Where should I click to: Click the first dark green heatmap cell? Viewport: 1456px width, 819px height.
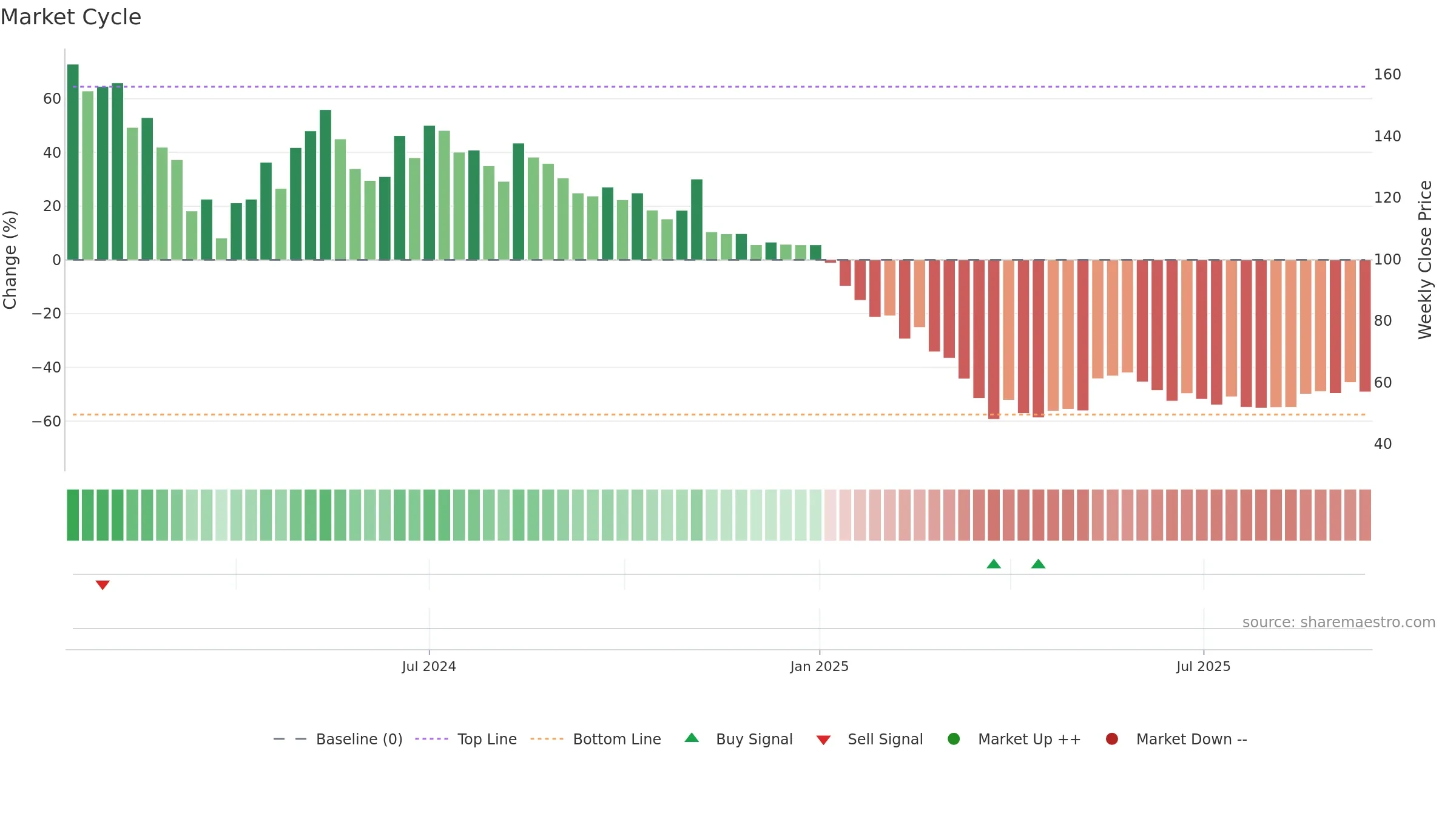(73, 515)
